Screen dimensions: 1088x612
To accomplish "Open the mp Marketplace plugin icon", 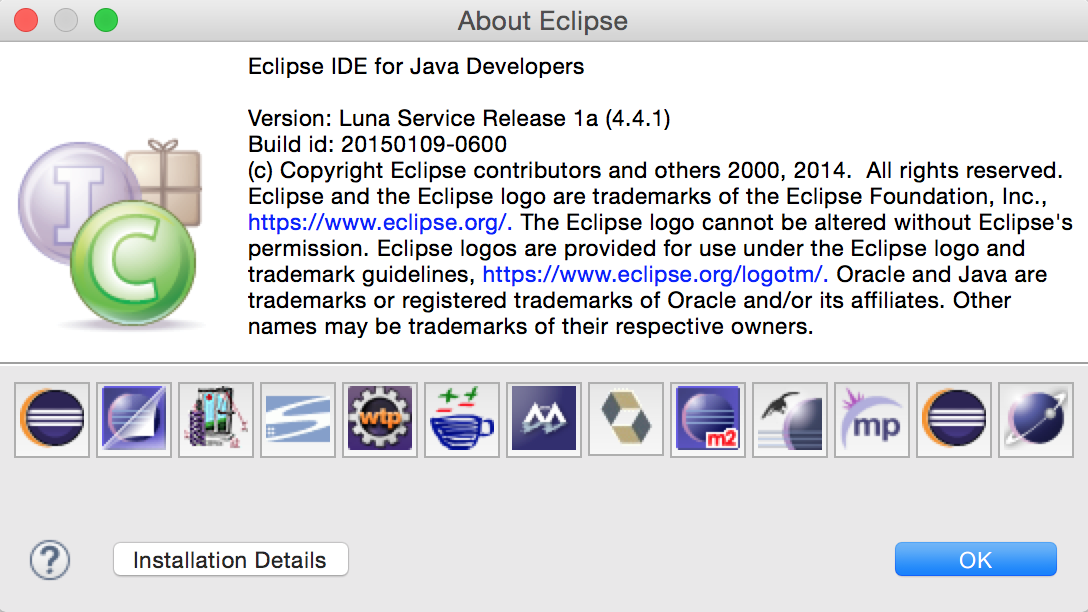I will 872,420.
